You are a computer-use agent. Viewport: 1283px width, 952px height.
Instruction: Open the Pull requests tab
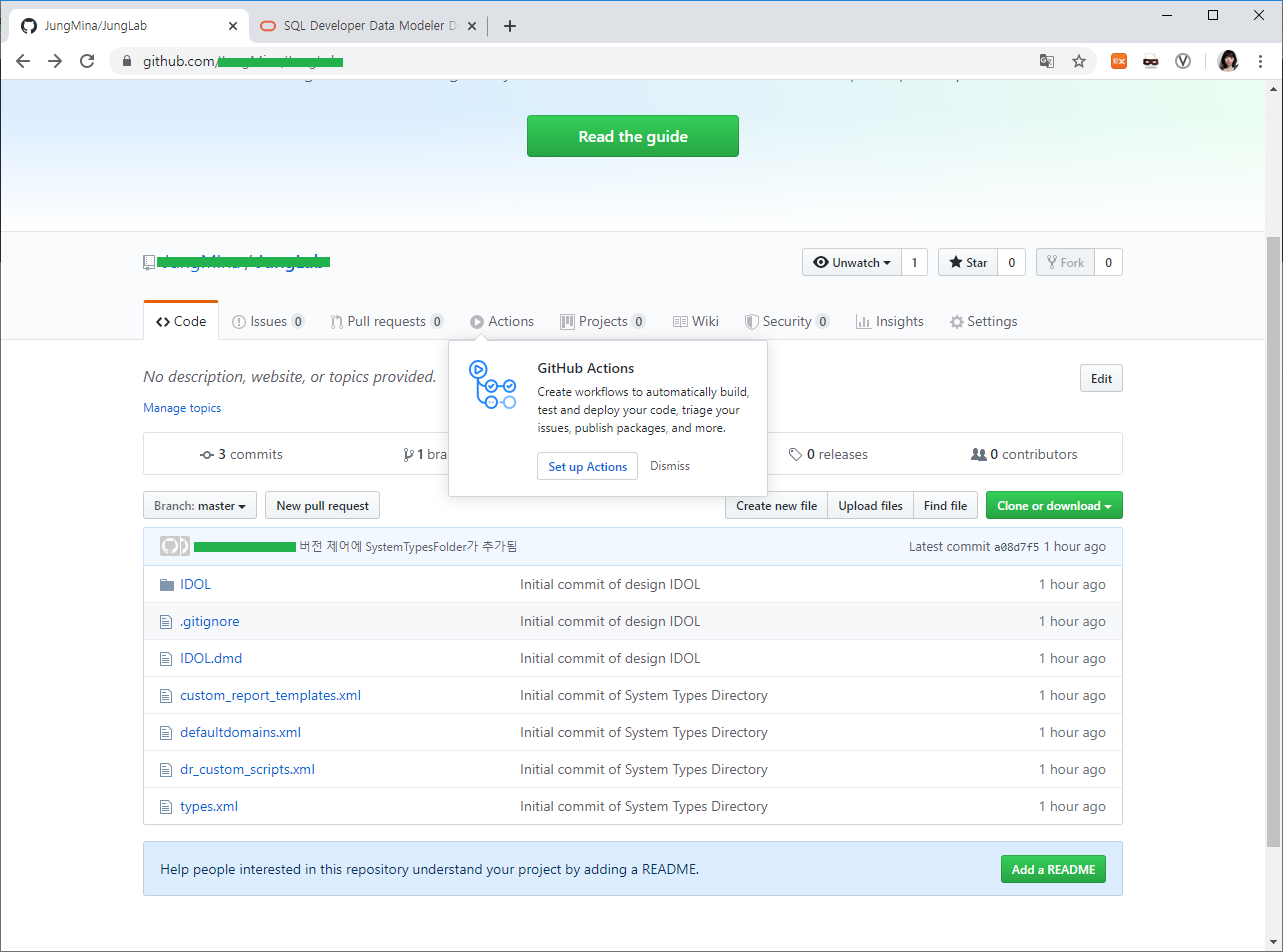(387, 321)
